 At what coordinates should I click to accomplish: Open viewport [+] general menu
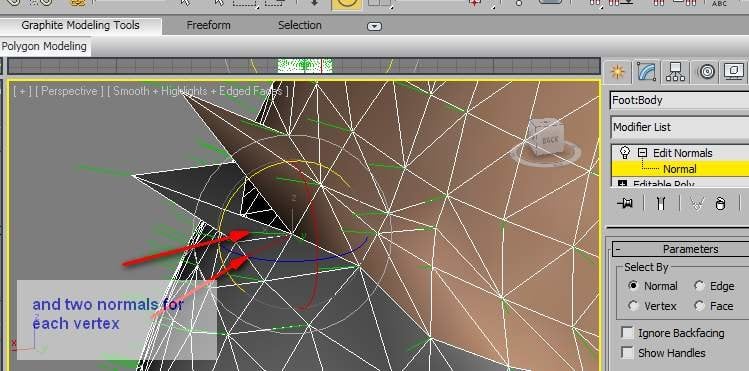21,91
